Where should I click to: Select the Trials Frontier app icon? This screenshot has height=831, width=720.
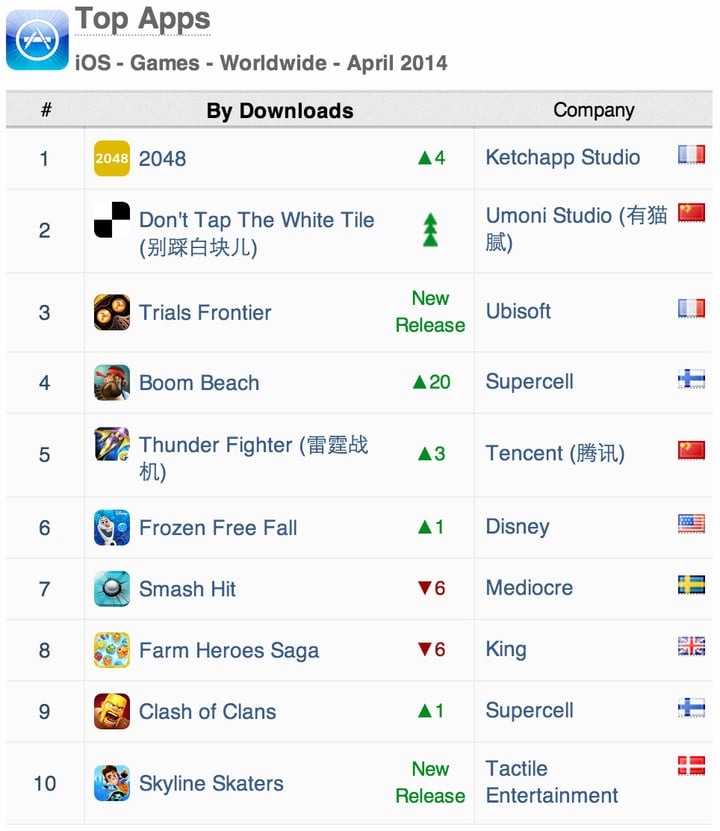click(x=112, y=312)
